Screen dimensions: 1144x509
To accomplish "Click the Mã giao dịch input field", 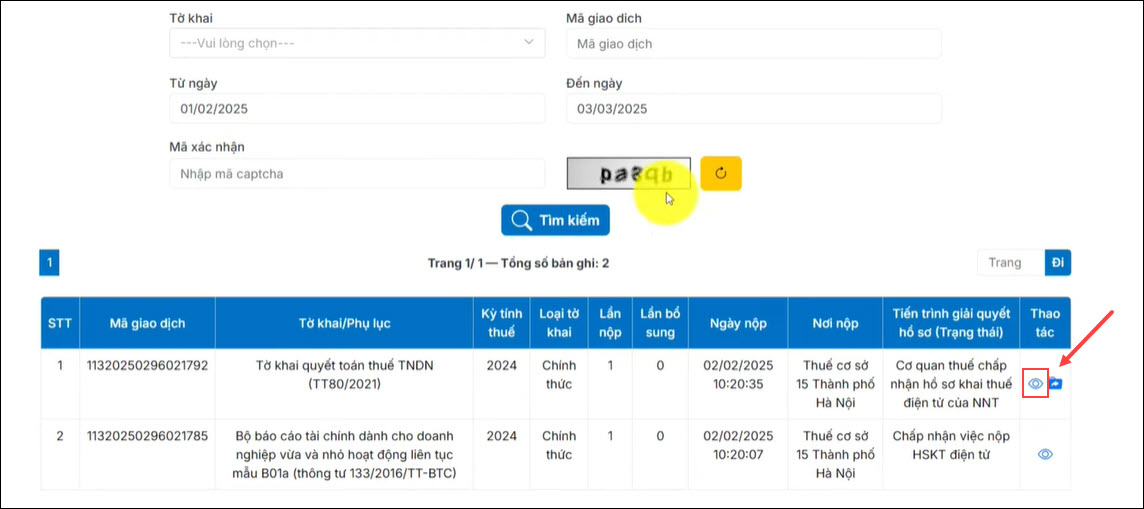I will [x=754, y=44].
